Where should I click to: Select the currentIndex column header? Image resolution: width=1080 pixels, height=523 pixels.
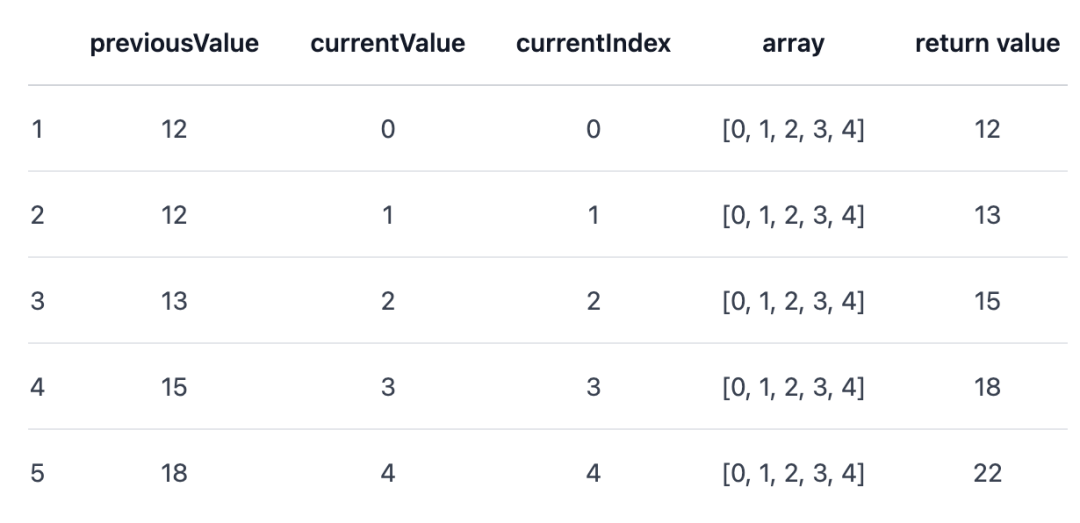coord(592,45)
